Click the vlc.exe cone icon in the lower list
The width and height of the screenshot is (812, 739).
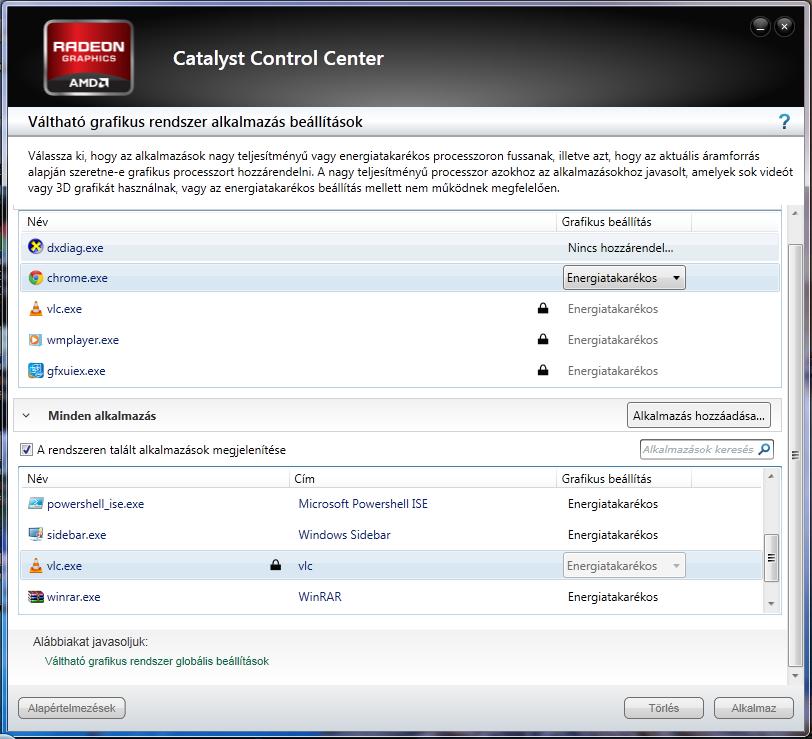(x=35, y=566)
